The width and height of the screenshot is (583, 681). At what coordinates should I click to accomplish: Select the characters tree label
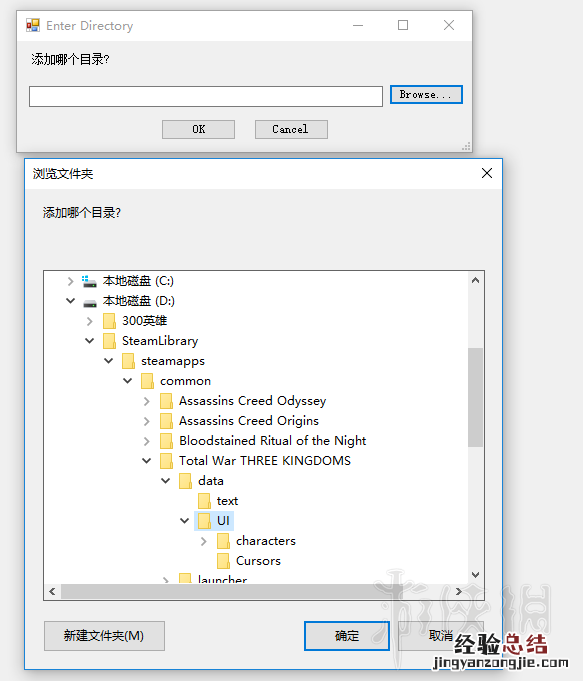pos(266,541)
